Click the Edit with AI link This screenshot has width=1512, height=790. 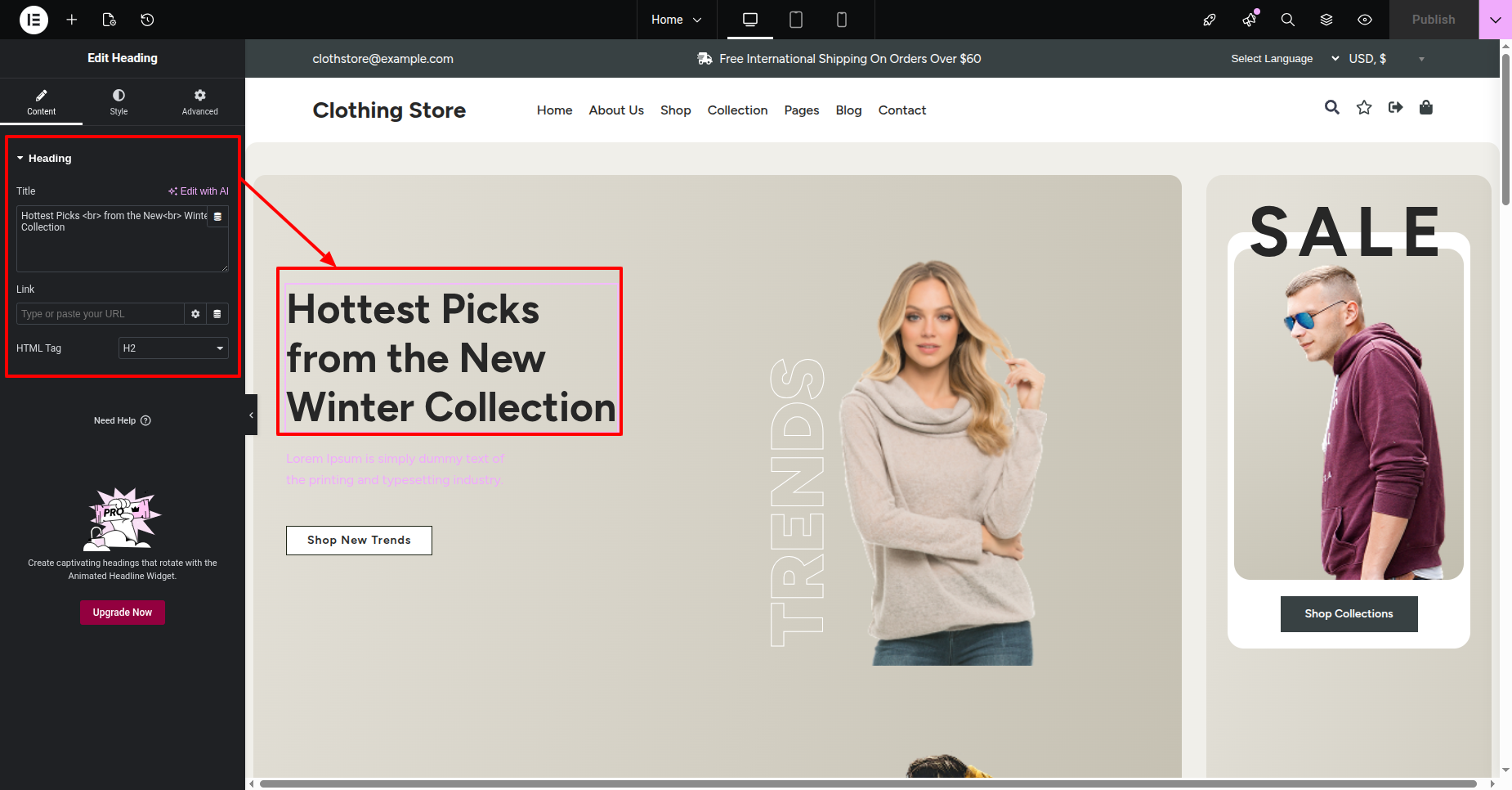click(199, 191)
